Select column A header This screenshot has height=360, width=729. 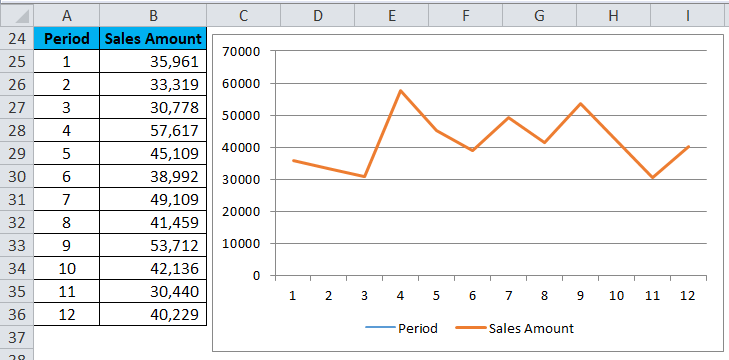coord(66,16)
